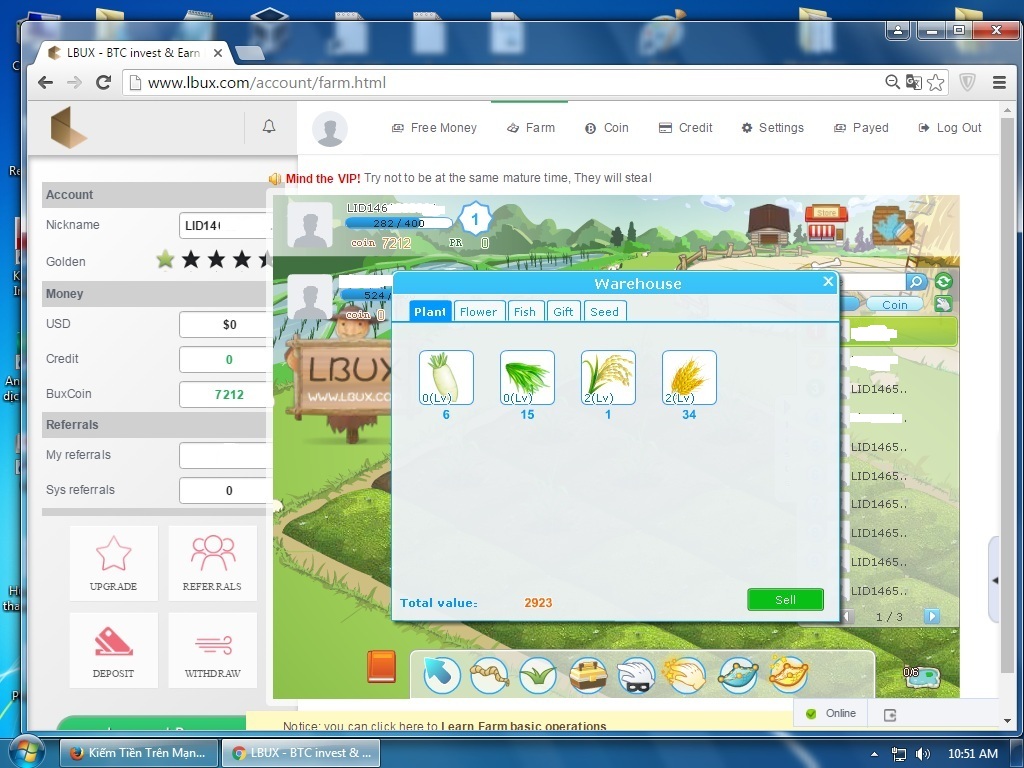Open the Farm menu item
This screenshot has width=1024, height=768.
(x=531, y=128)
